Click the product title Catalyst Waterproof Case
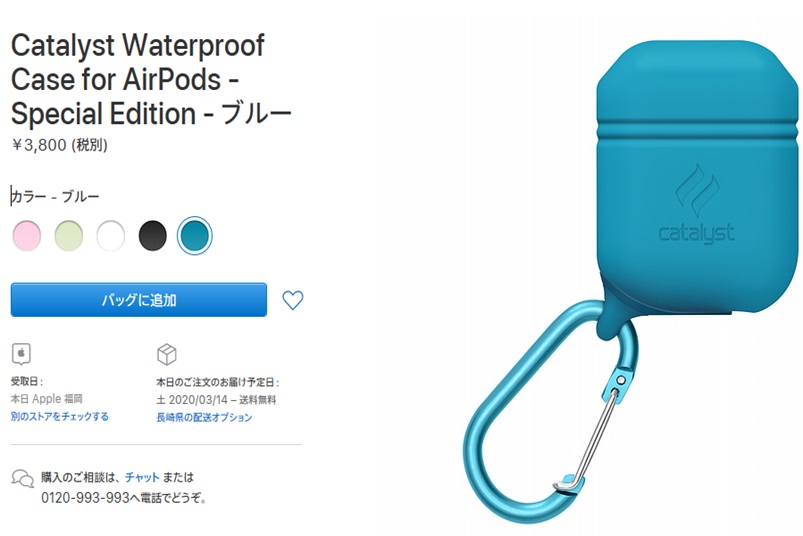 point(151,79)
